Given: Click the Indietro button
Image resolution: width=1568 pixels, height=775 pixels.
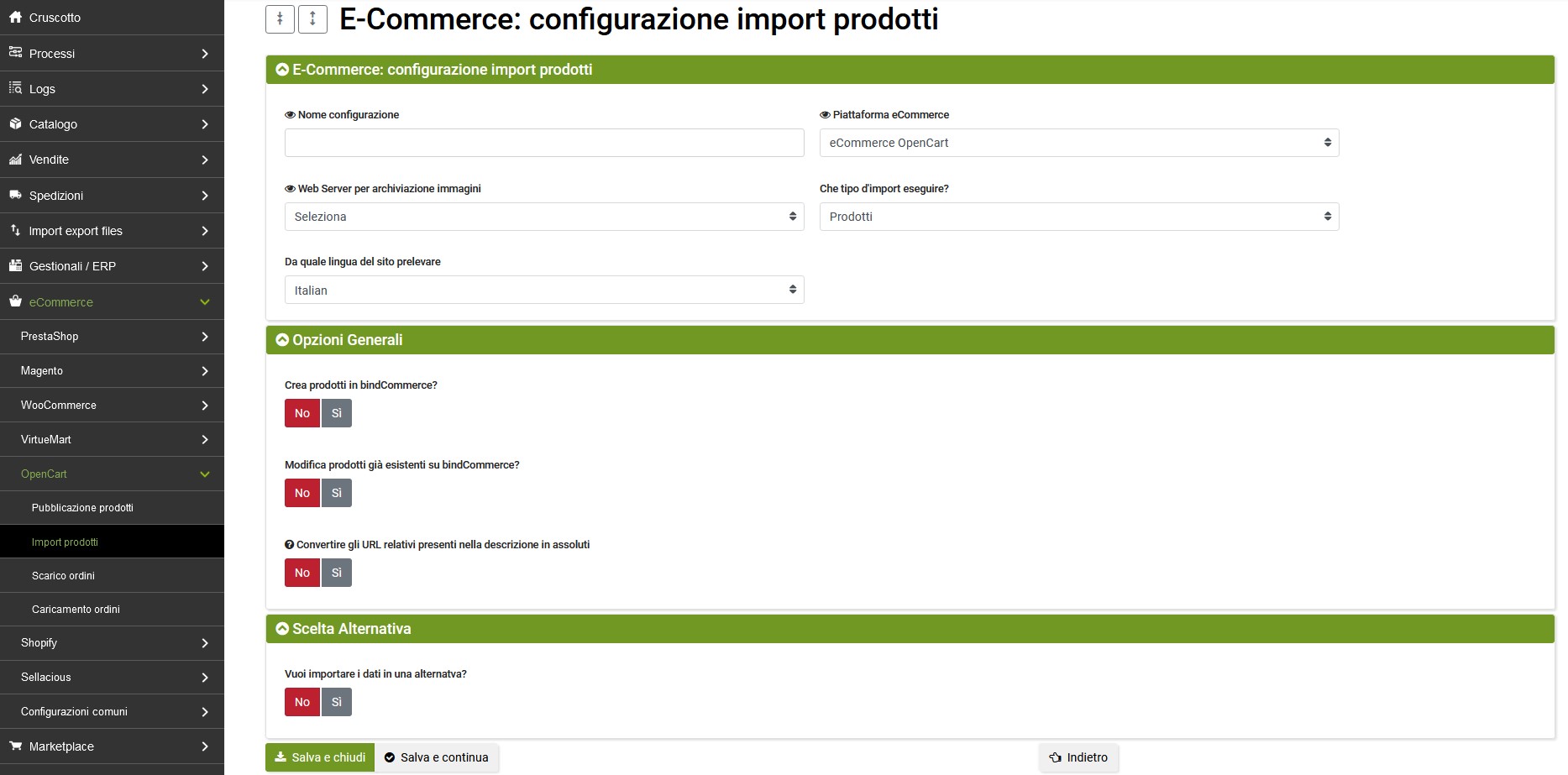Looking at the screenshot, I should 1078,757.
